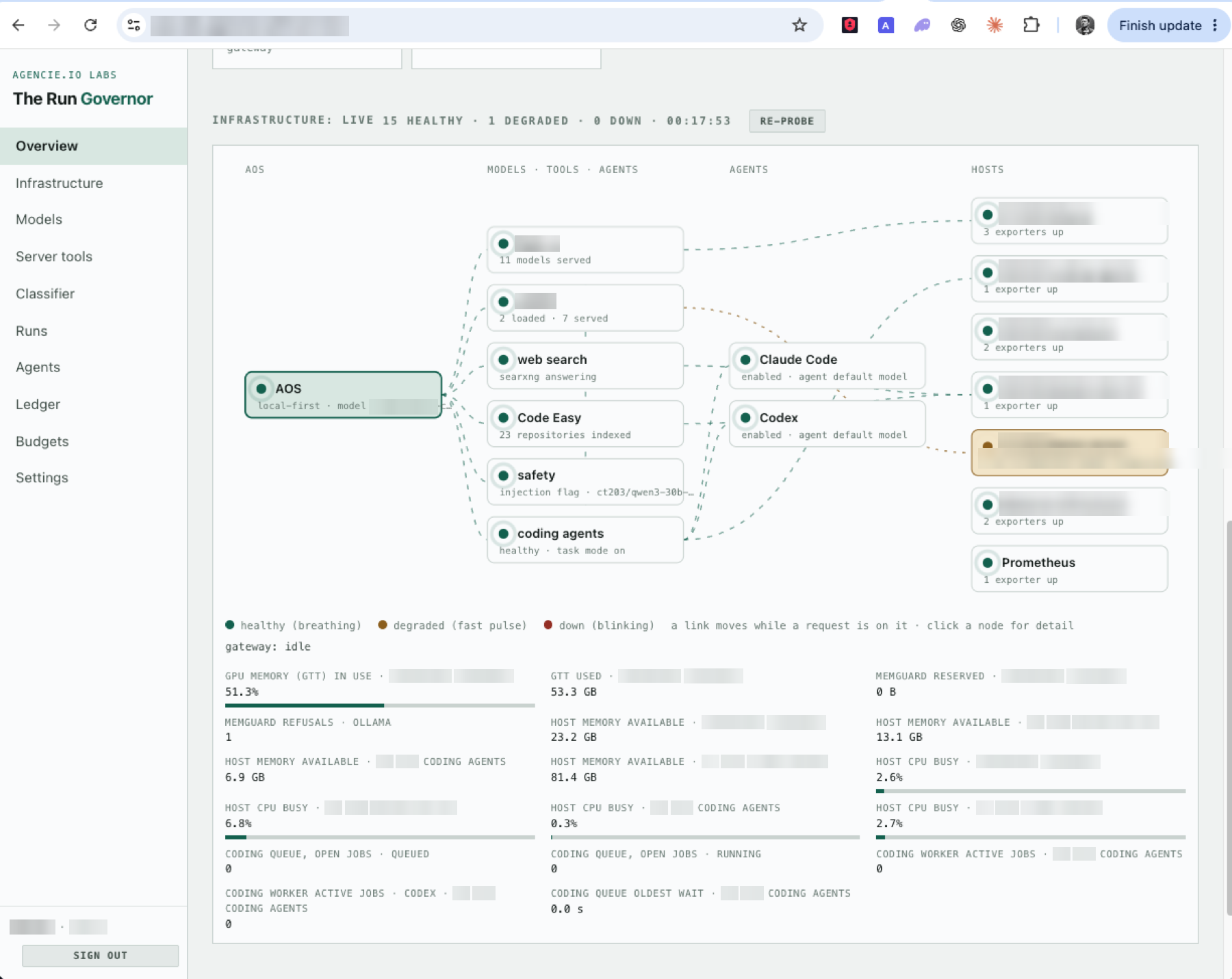The image size is (1232, 979).
Task: Open site information tune icon
Action: pyautogui.click(x=133, y=25)
